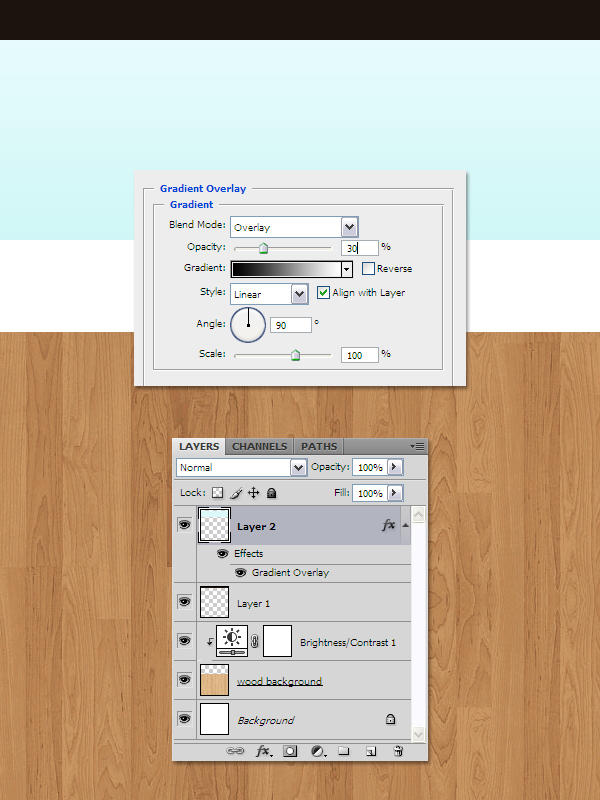The image size is (600, 800).
Task: Switch to the Layers tab
Action: 199,446
